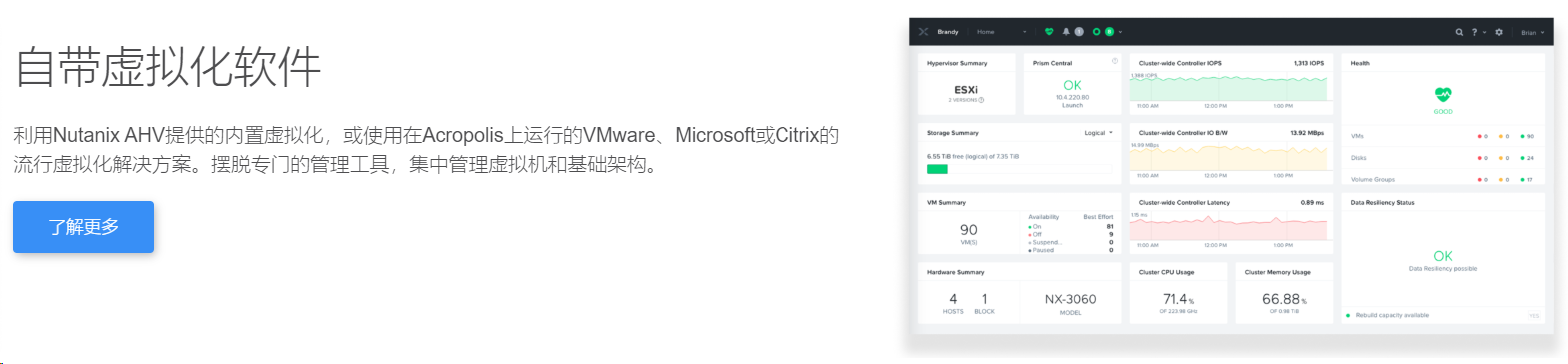Click the Volume Groups health row
1568x364 pixels.
coord(1442,180)
